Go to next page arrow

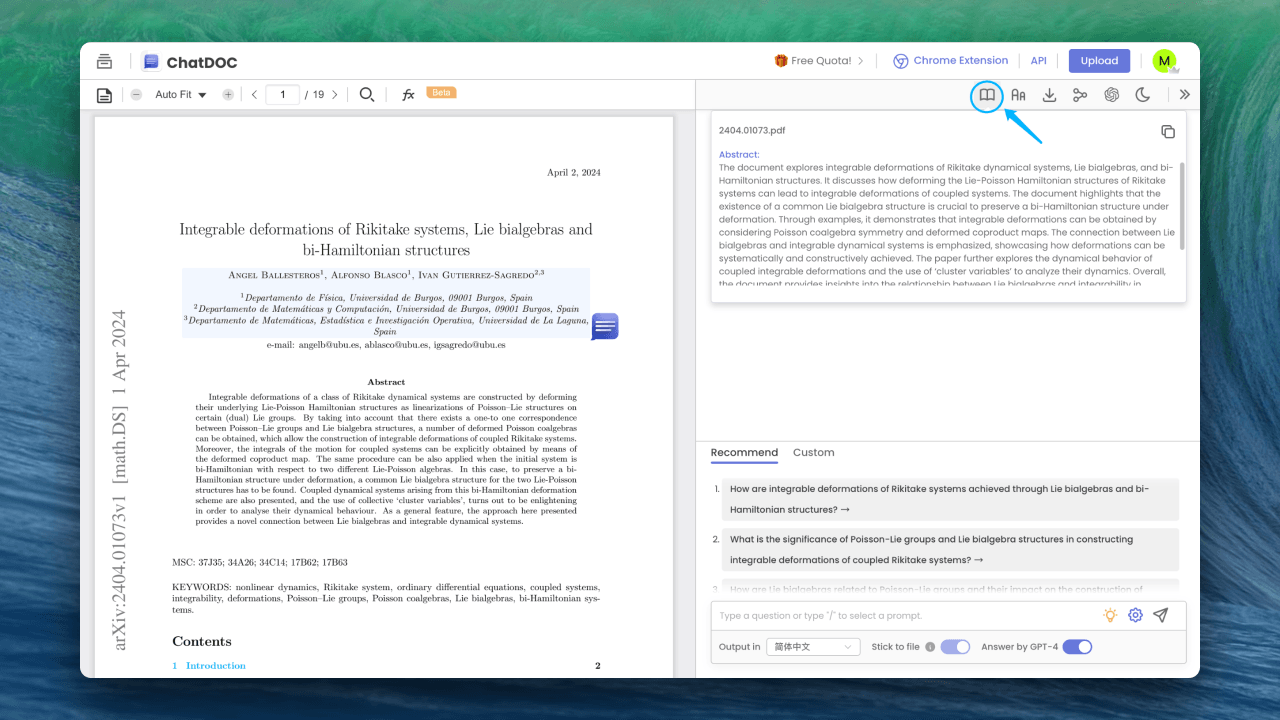pos(334,95)
